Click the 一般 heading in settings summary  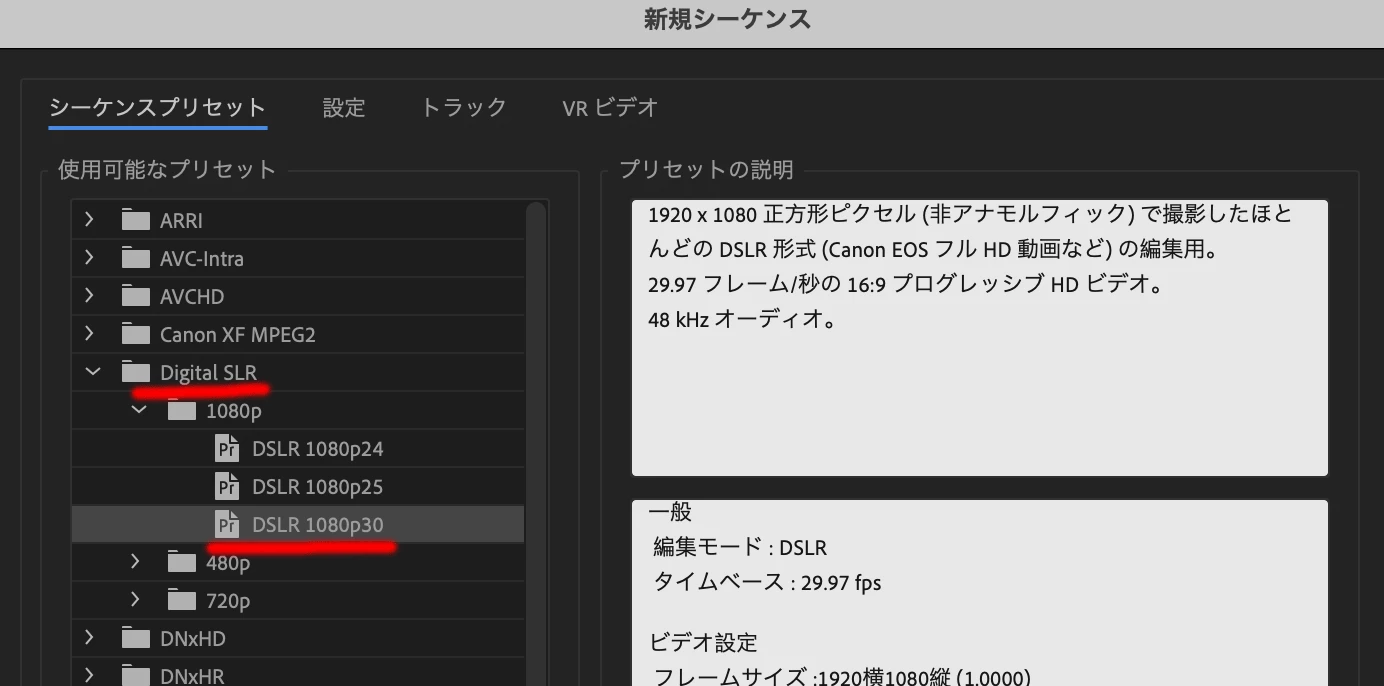tap(670, 512)
